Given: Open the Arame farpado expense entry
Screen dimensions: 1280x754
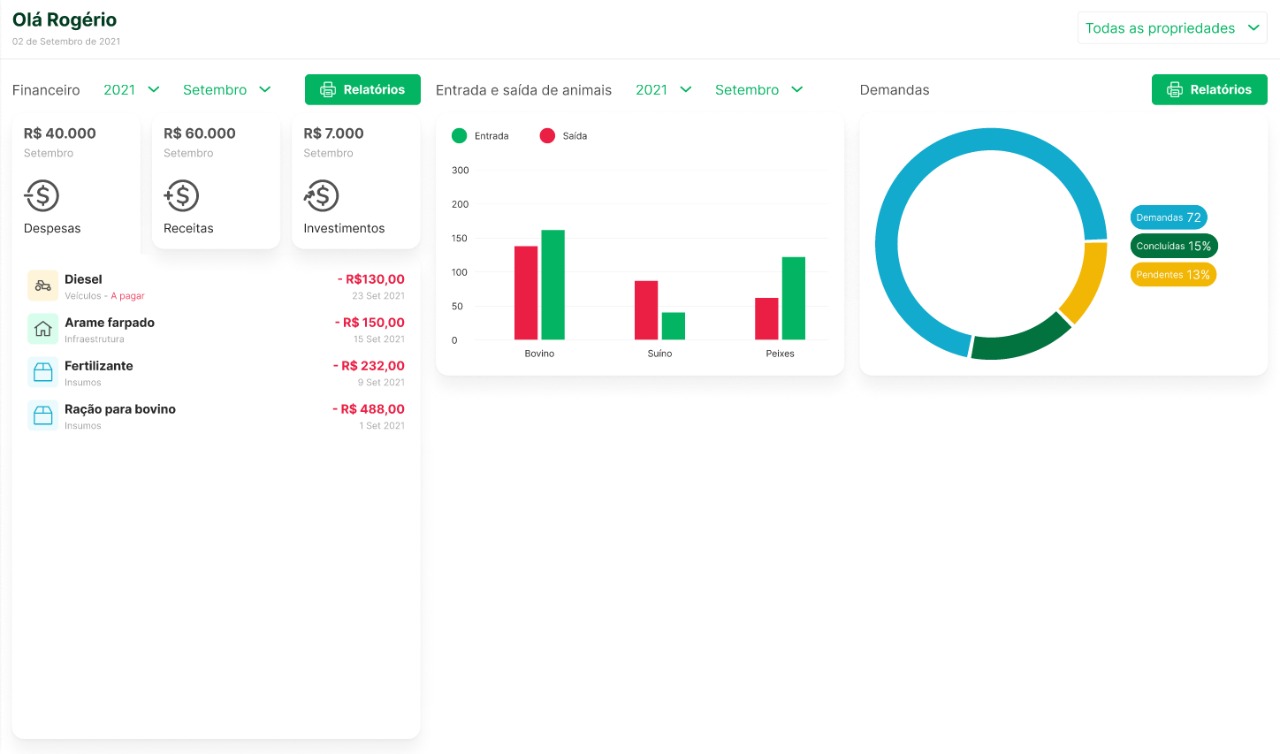Looking at the screenshot, I should [x=216, y=329].
